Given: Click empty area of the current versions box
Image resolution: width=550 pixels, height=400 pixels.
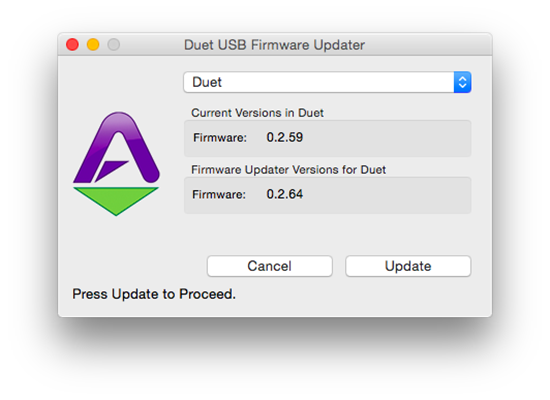Looking at the screenshot, I should click(386, 138).
